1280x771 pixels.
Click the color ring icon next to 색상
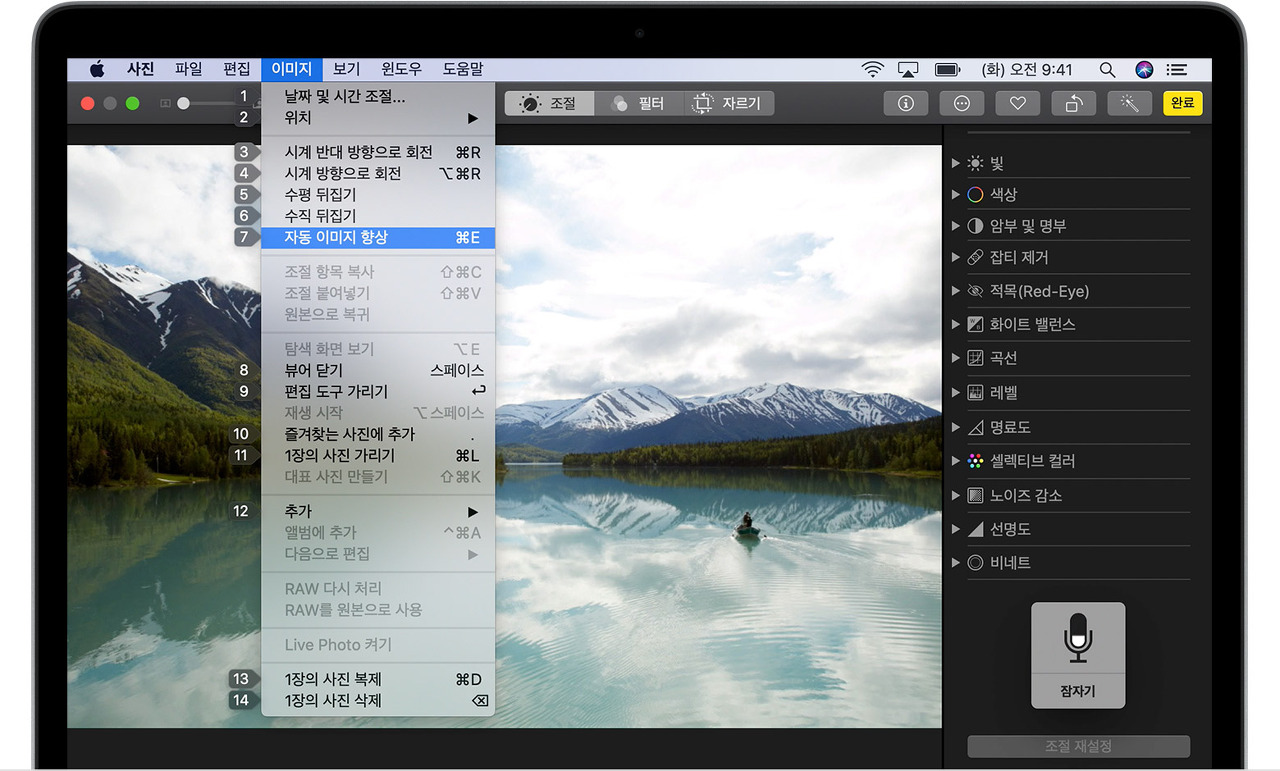tap(975, 194)
